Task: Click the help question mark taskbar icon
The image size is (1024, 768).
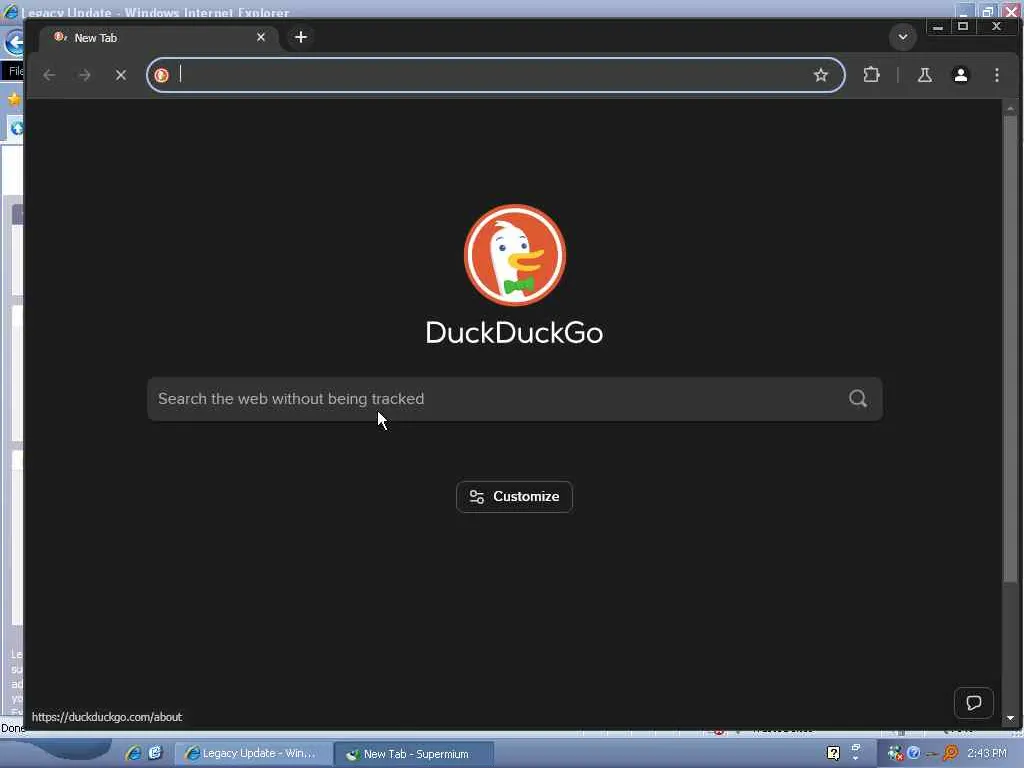Action: (833, 753)
